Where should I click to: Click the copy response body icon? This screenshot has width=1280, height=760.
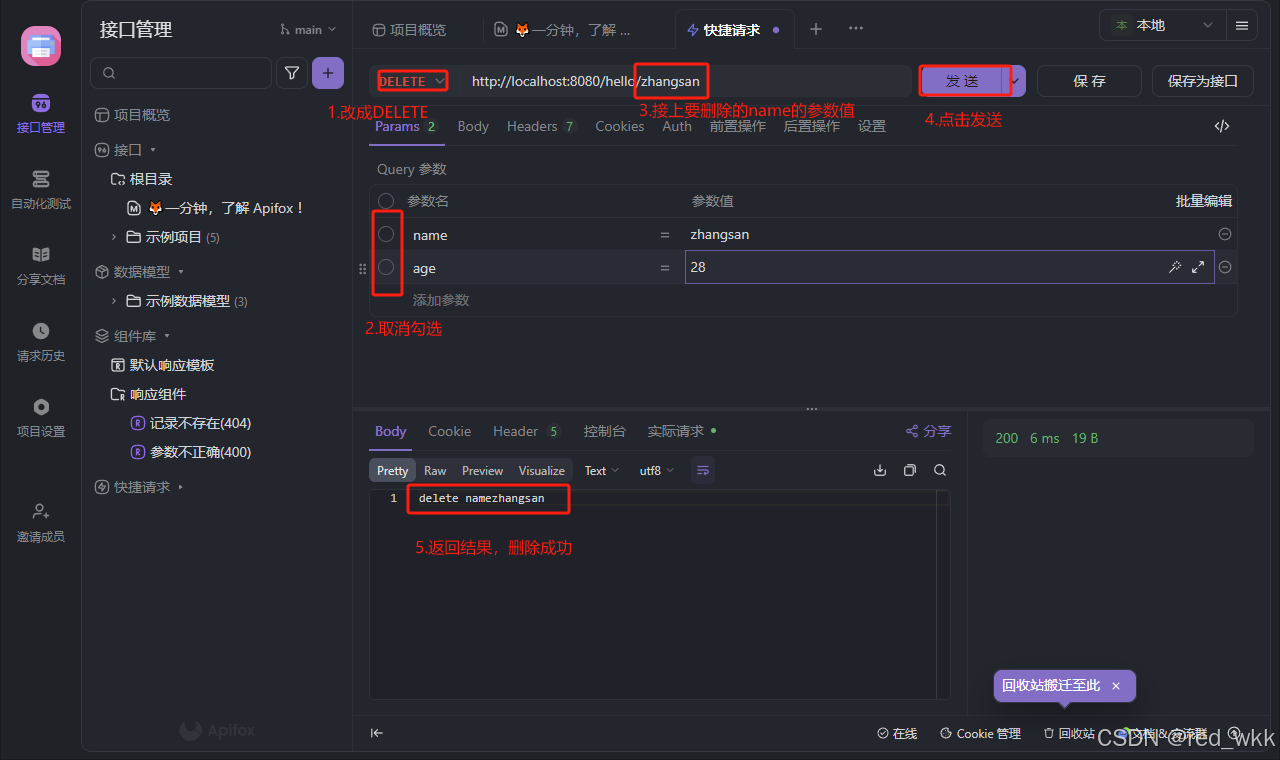908,470
